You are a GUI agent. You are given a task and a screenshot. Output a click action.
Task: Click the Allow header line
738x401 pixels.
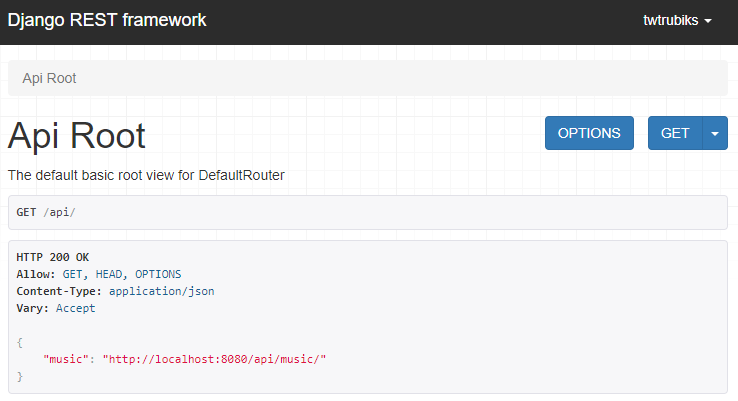(99, 274)
